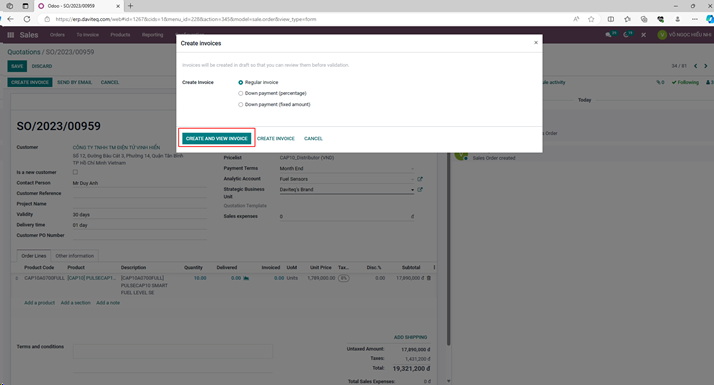Expand the Strategic Business Unit dropdown

[x=347, y=190]
